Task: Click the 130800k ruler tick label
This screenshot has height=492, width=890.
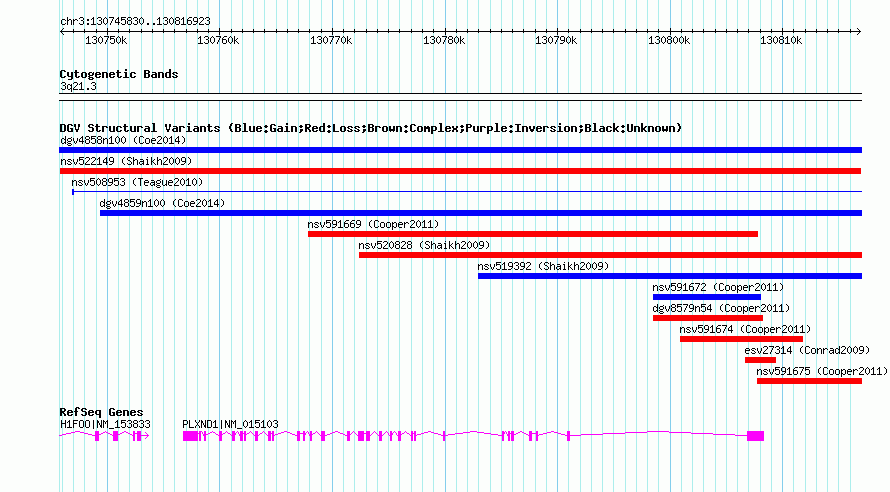Action: pyautogui.click(x=669, y=40)
